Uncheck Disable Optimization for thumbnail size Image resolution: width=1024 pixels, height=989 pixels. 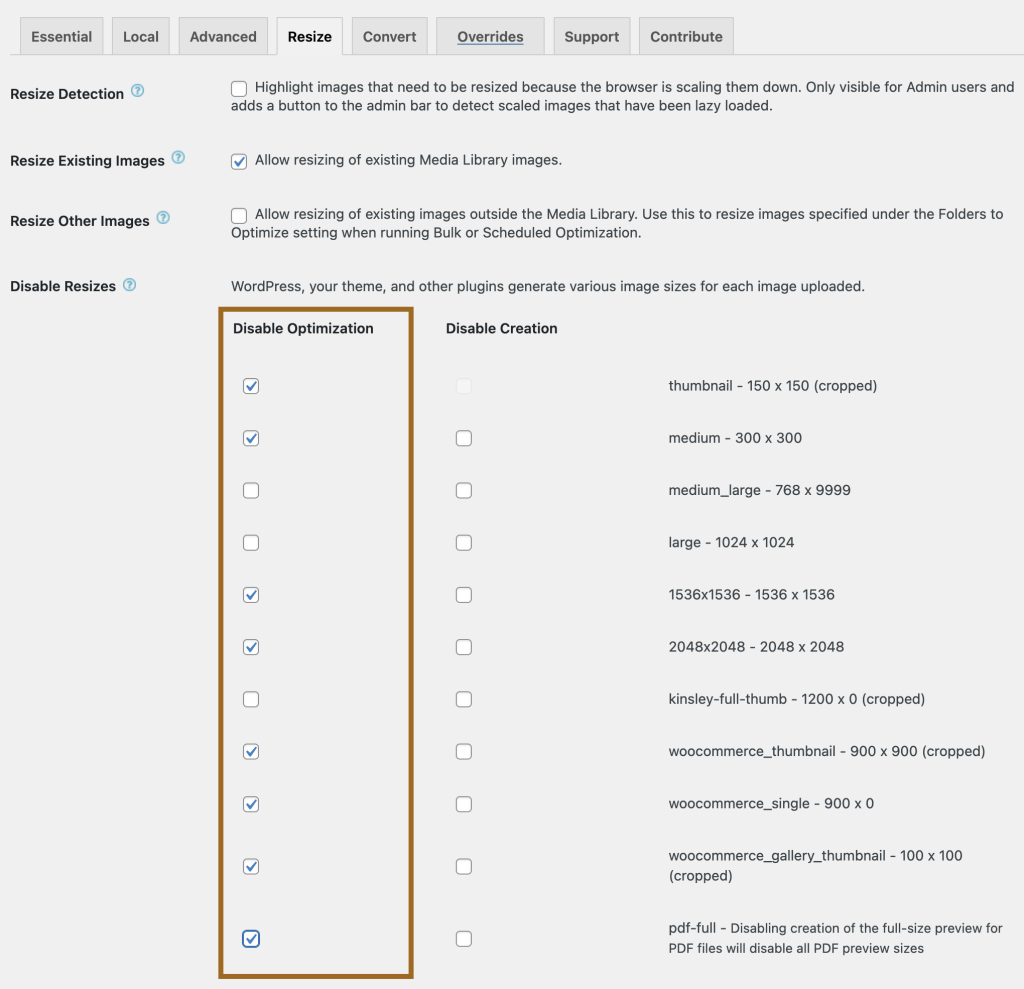pyautogui.click(x=251, y=386)
